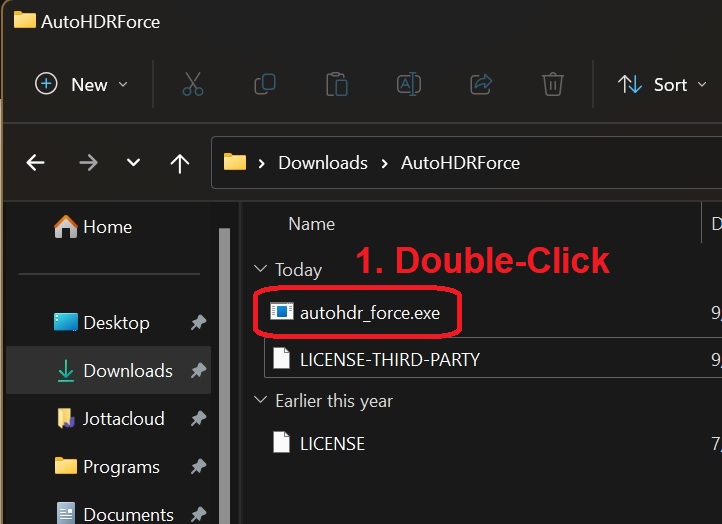Screen dimensions: 722x524
Task: Select autohdr_force.exe file
Action: coord(369,313)
